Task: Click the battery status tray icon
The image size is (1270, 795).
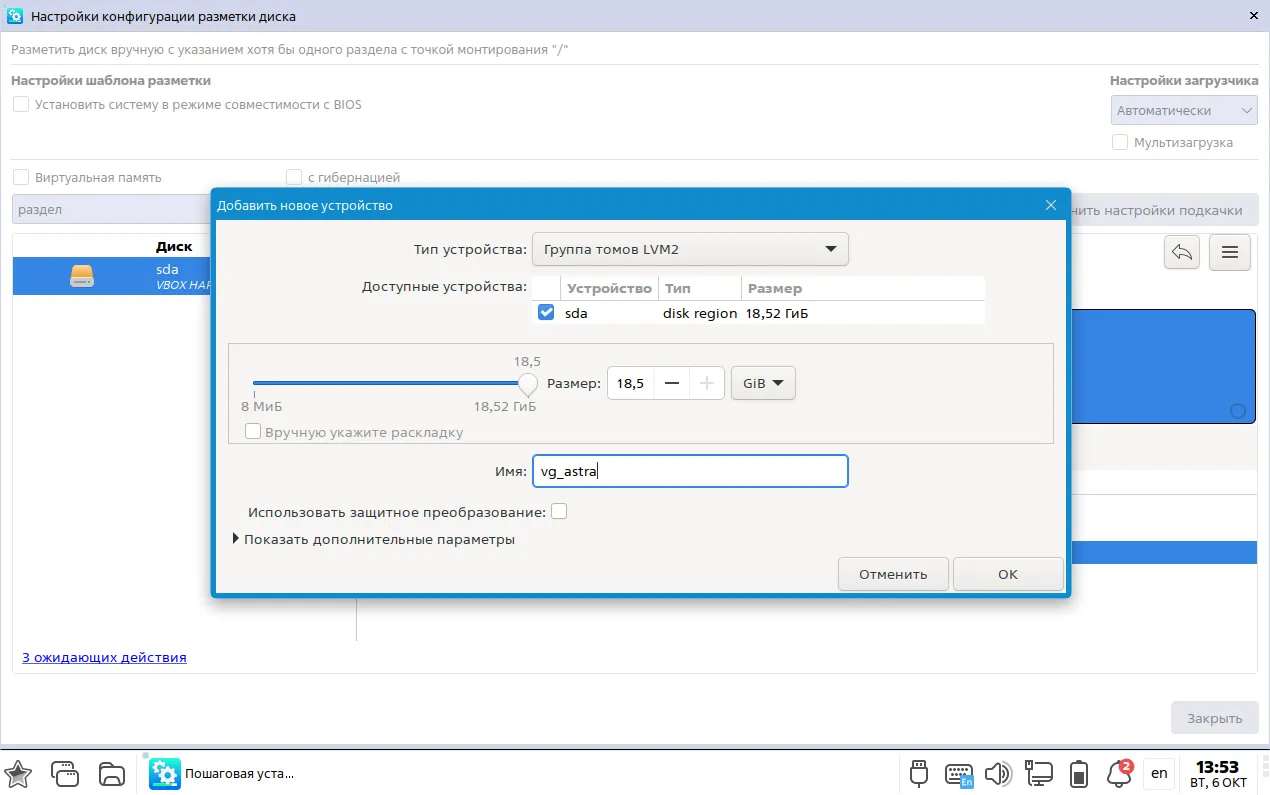Action: [x=1079, y=773]
